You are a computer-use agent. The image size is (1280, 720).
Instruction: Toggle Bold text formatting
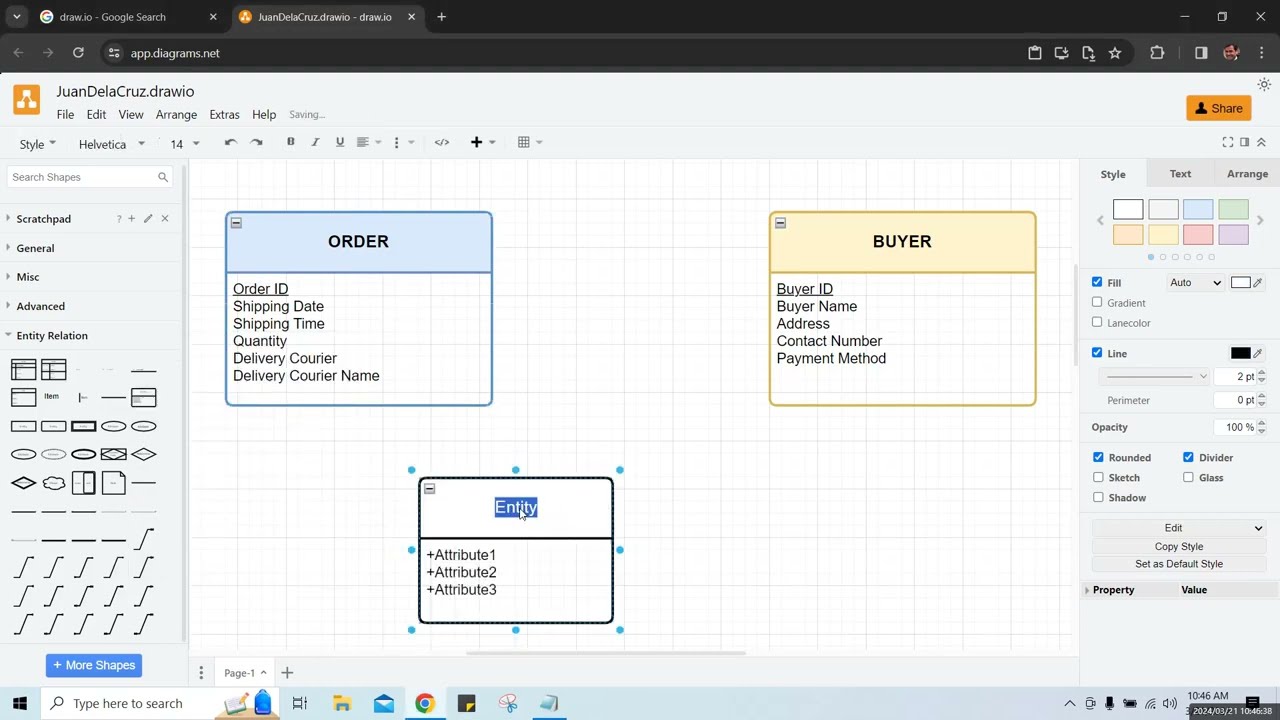pyautogui.click(x=291, y=142)
